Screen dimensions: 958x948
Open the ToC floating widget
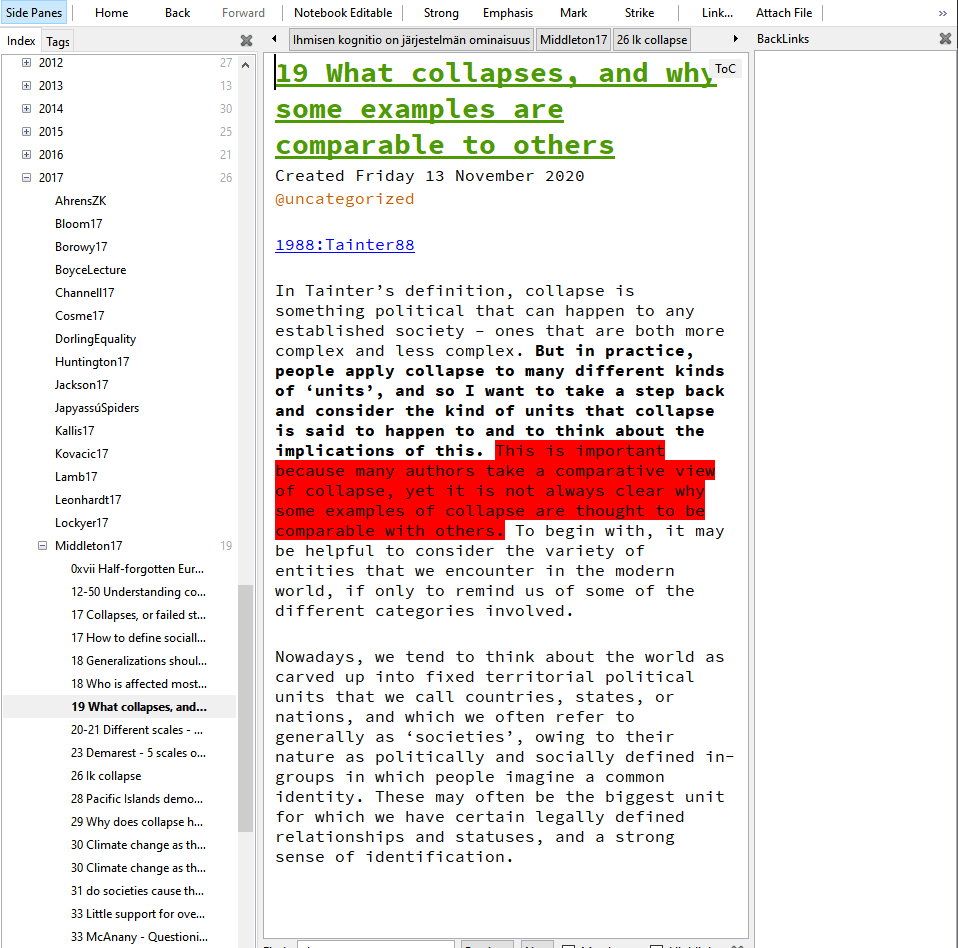pos(725,69)
